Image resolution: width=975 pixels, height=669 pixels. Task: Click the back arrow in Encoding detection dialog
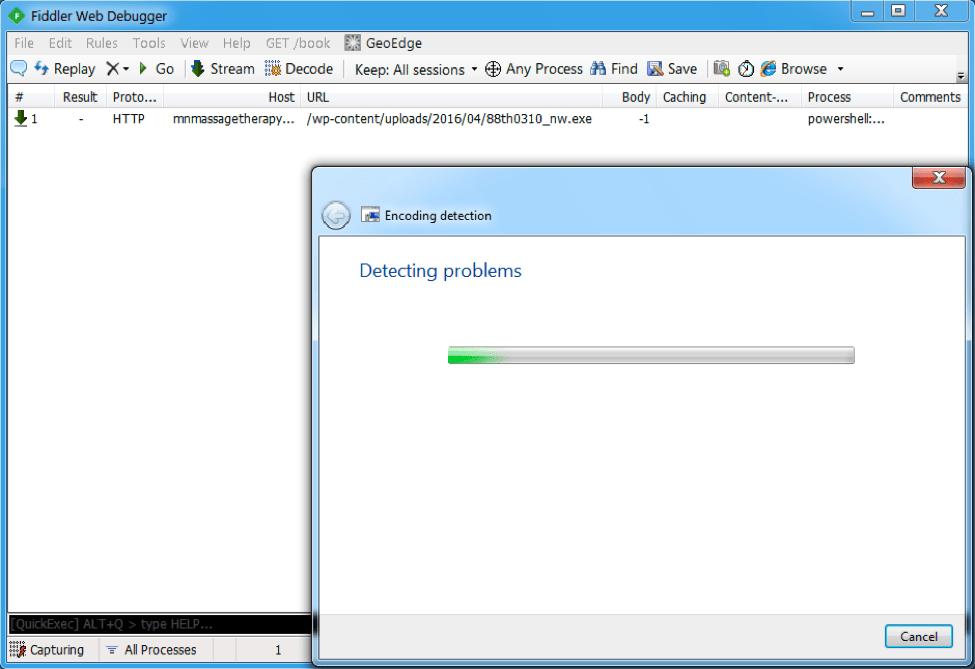pos(336,216)
